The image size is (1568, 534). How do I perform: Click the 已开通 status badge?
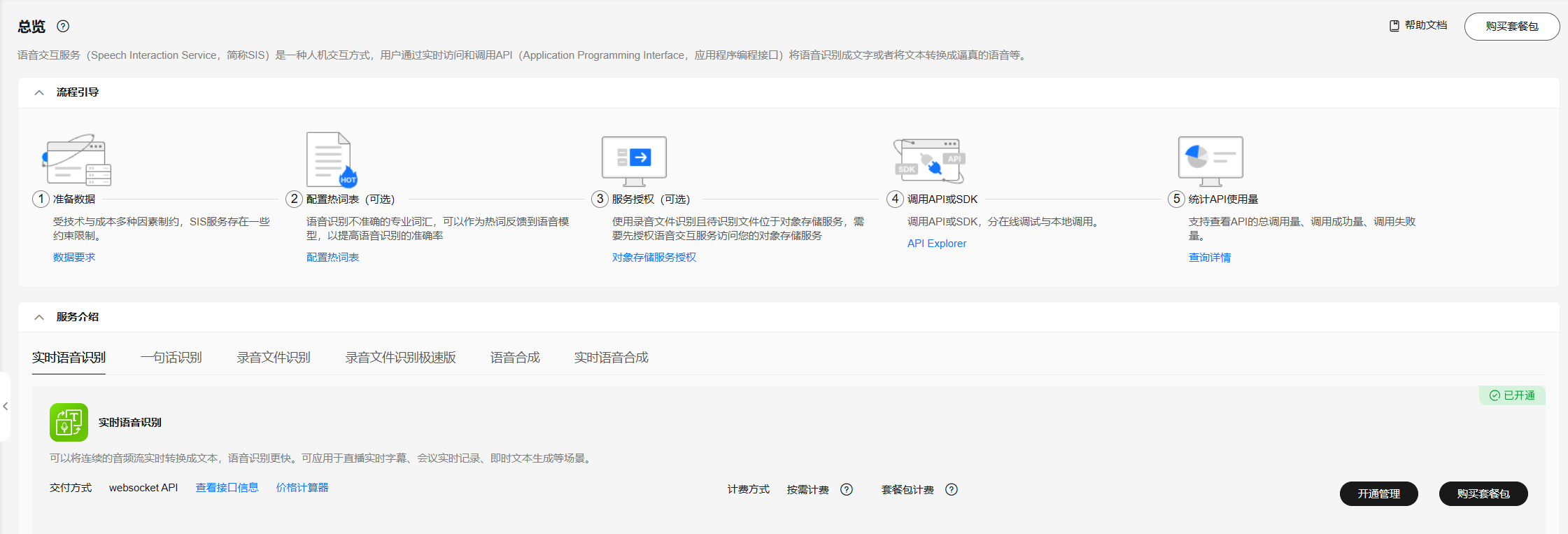click(1512, 395)
